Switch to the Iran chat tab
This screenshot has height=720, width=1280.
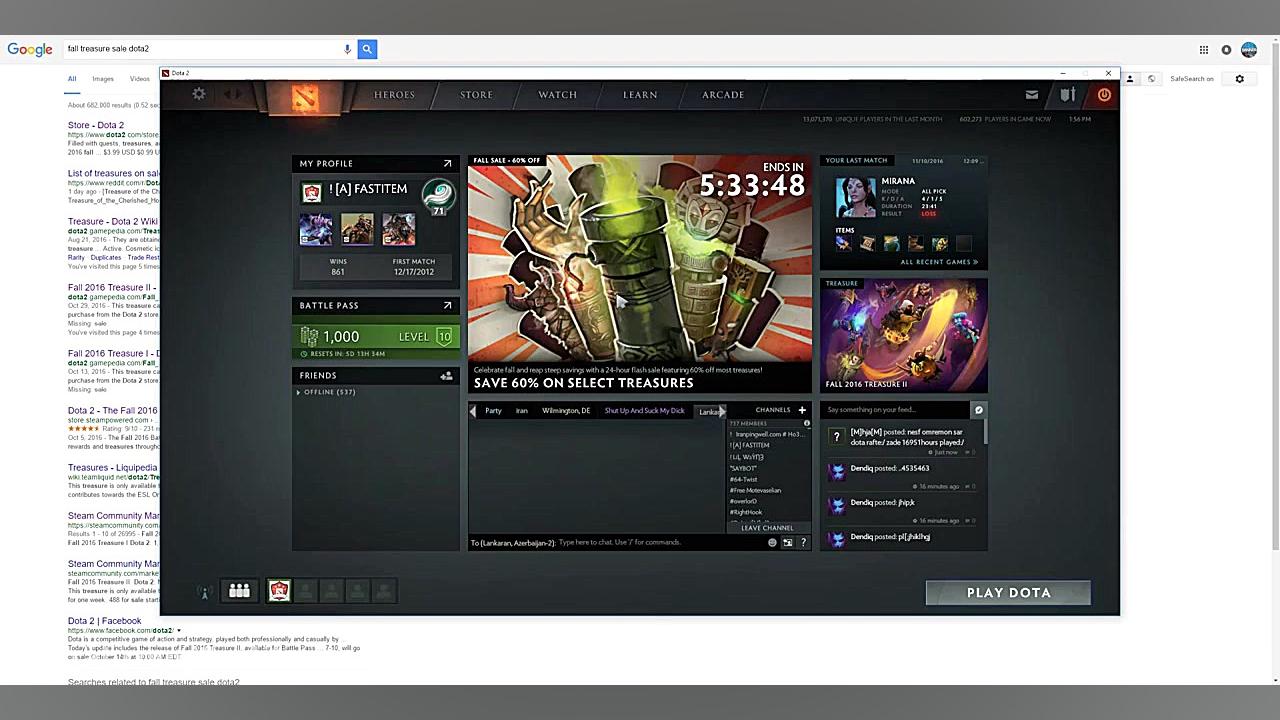click(522, 411)
